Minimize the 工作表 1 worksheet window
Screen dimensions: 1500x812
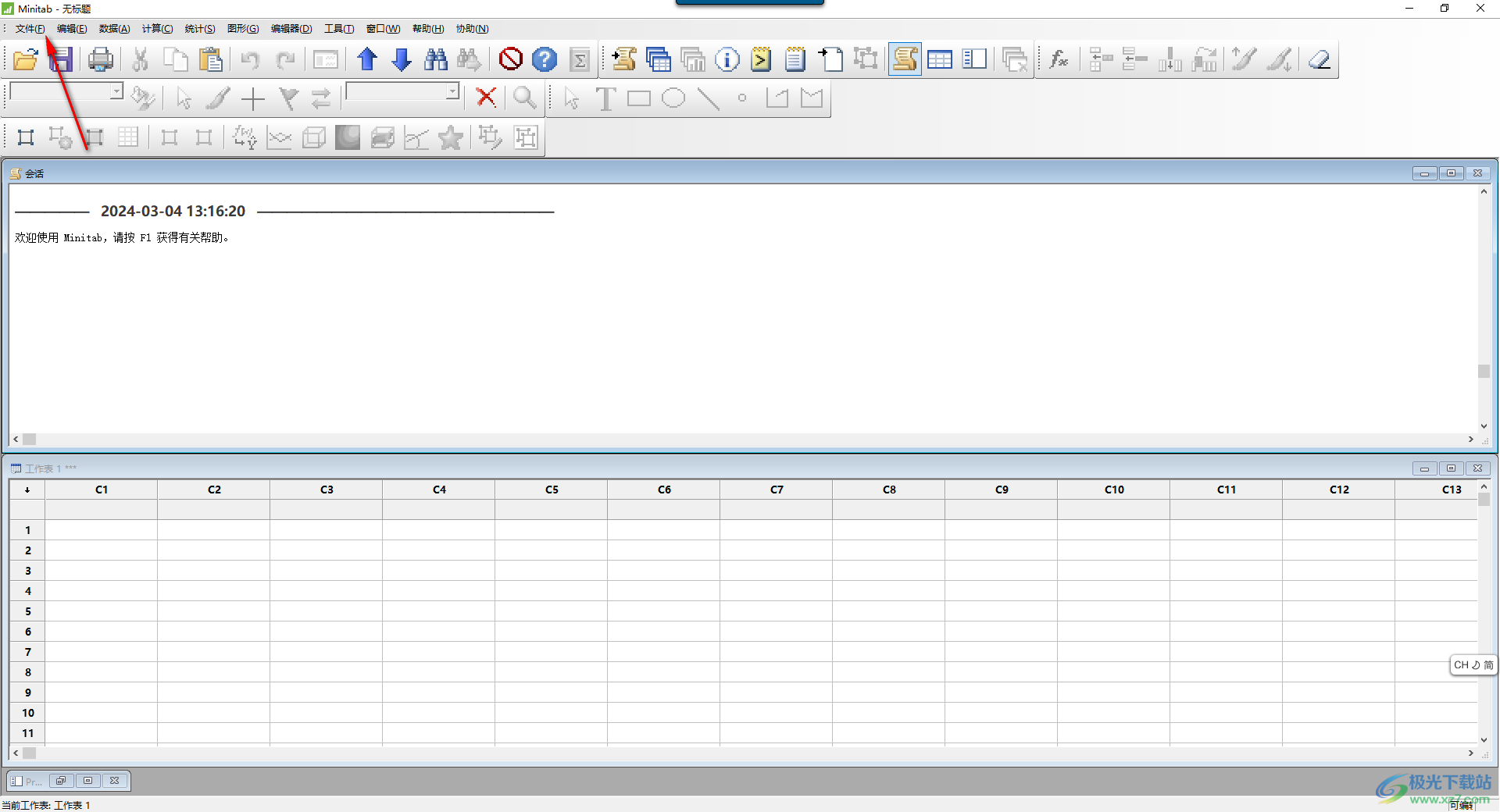1424,468
